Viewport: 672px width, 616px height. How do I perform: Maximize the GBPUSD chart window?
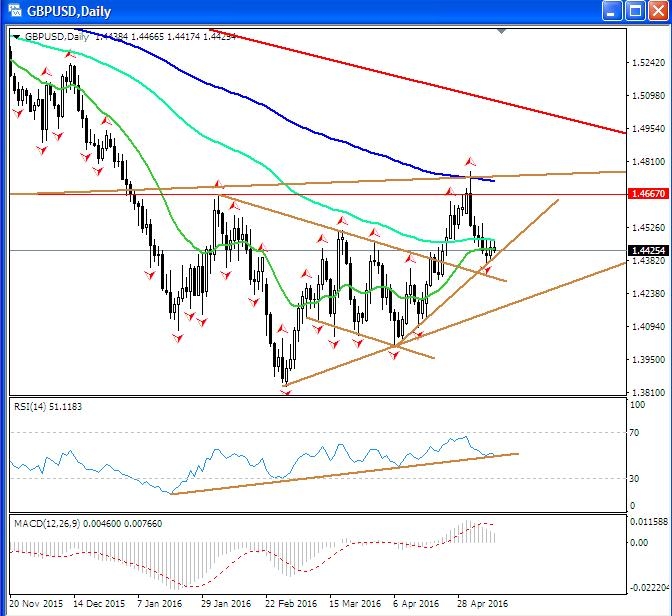635,12
